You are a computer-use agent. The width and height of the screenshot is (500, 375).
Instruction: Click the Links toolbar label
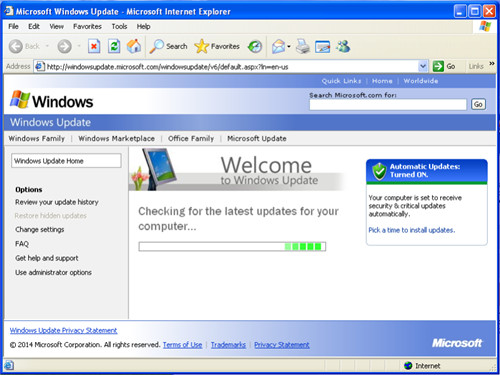coord(476,66)
